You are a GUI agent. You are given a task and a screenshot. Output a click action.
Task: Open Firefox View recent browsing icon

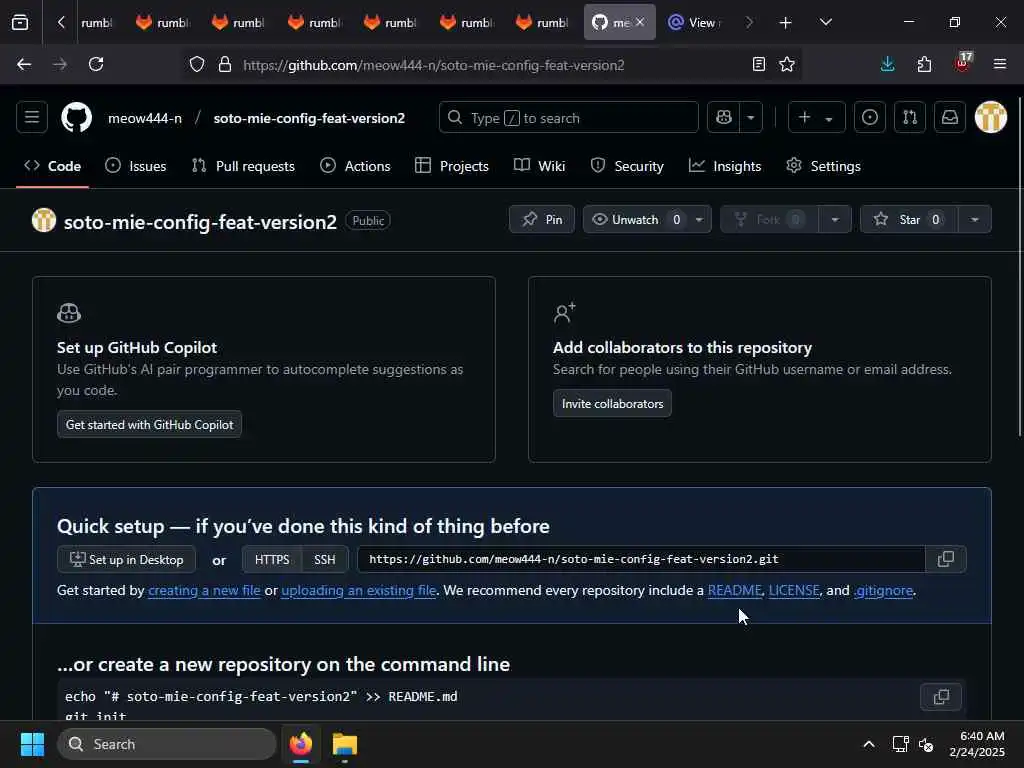pos(20,23)
